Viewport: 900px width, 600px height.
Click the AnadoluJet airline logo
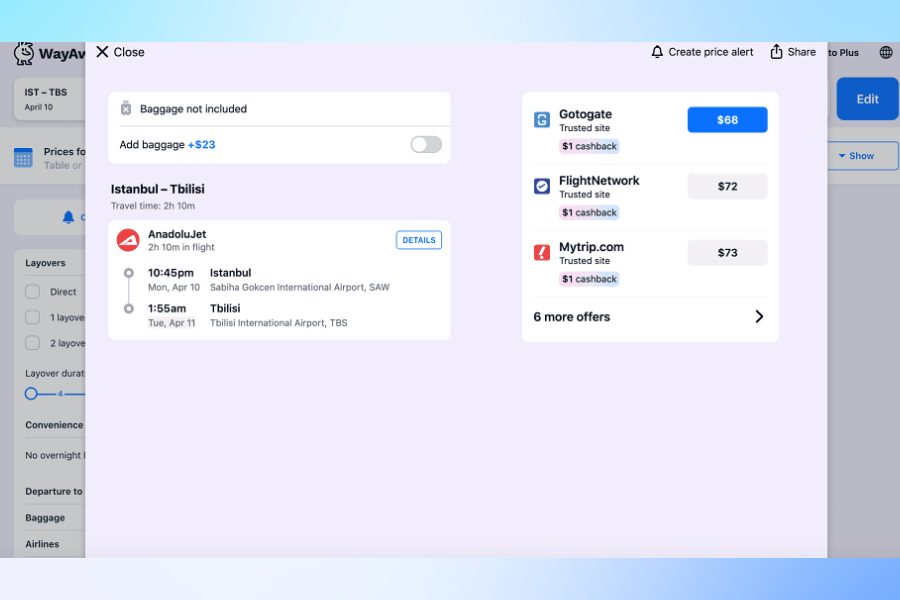point(128,240)
